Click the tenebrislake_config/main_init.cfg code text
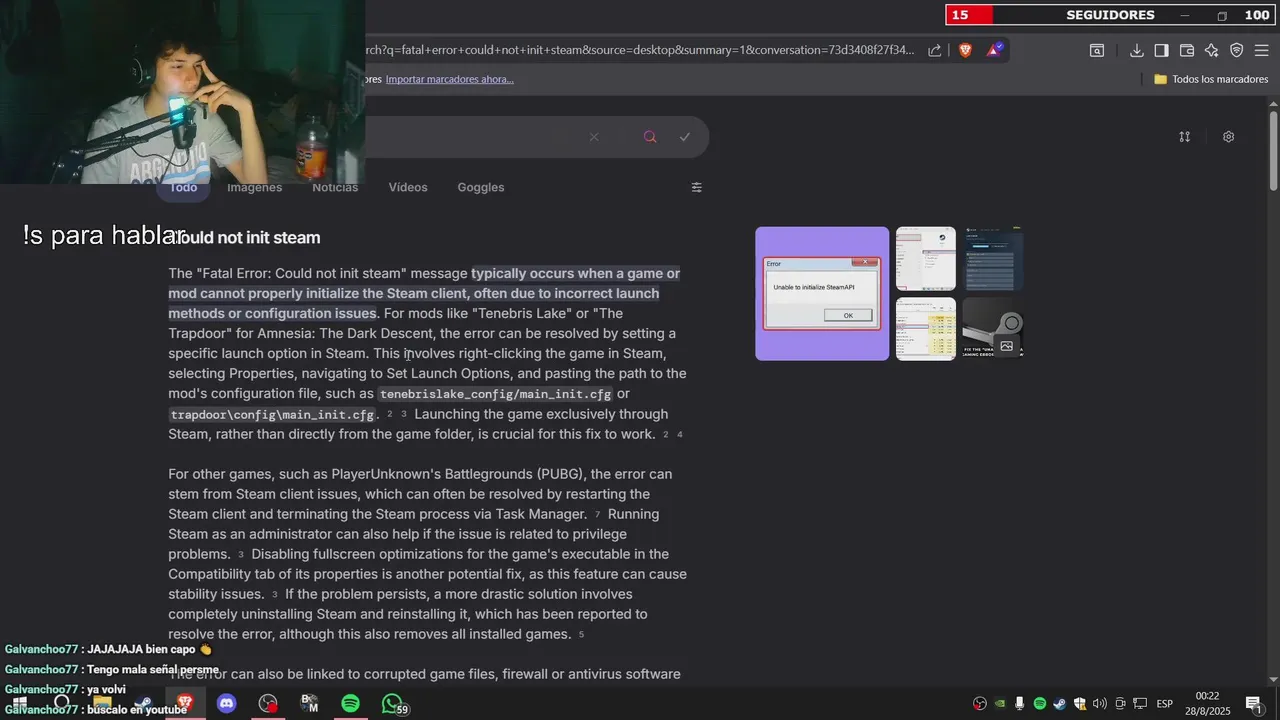The height and width of the screenshot is (720, 1280). (495, 394)
